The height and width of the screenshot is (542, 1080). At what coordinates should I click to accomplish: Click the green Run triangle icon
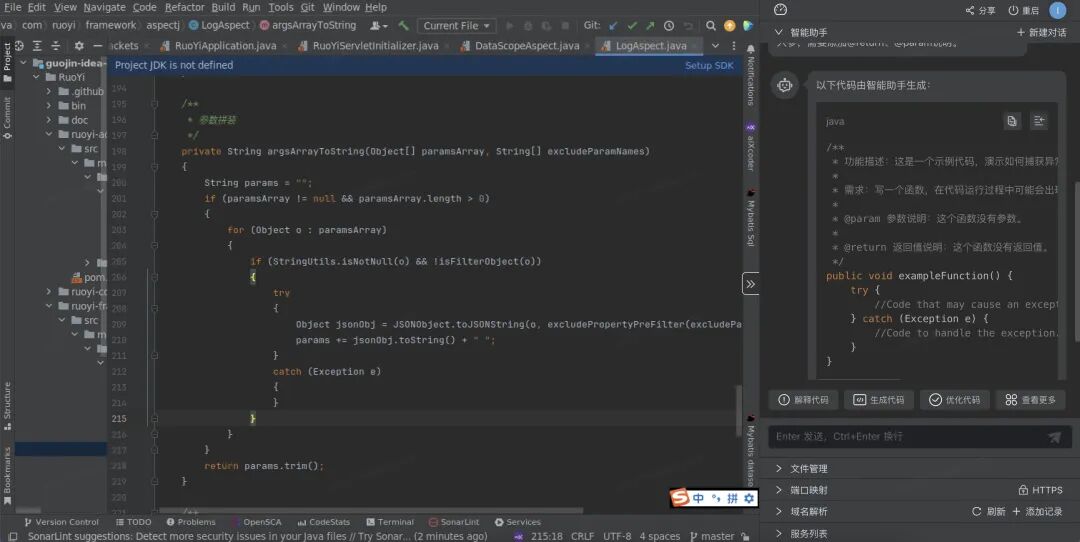tap(510, 25)
